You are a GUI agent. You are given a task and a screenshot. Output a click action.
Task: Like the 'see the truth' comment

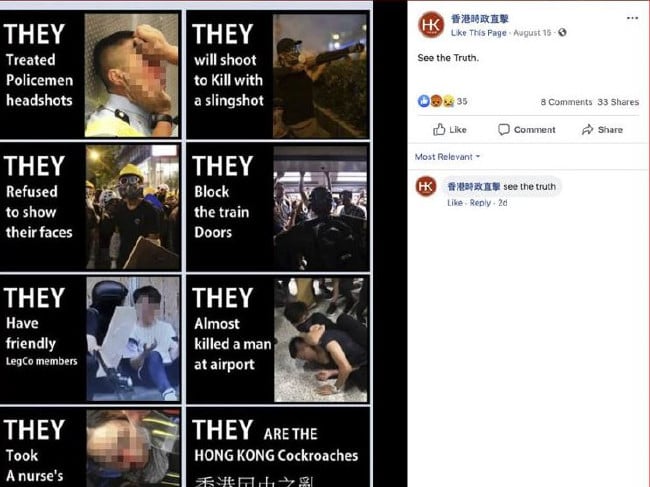[x=455, y=203]
